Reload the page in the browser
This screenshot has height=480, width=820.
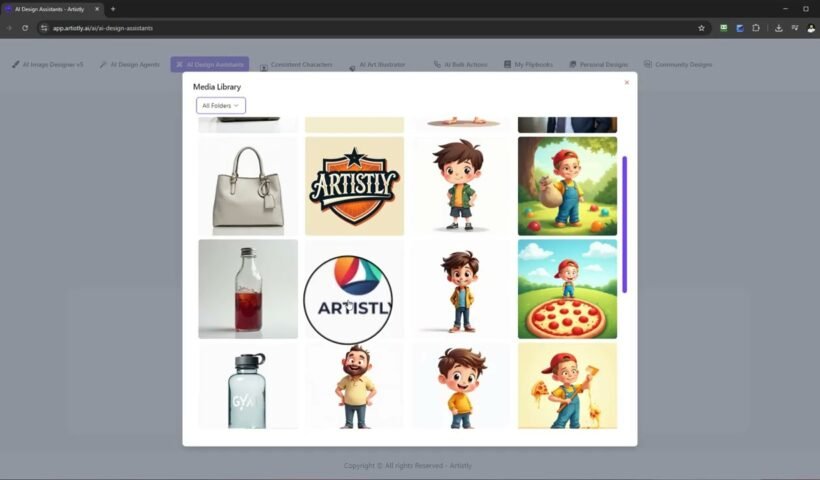tap(25, 28)
